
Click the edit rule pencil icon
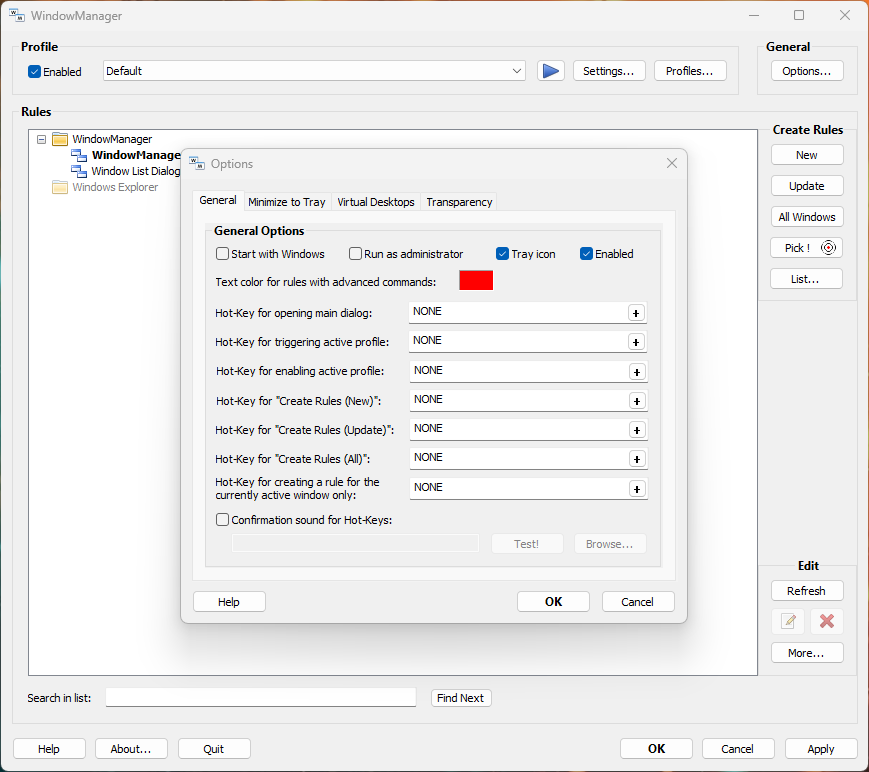point(788,621)
